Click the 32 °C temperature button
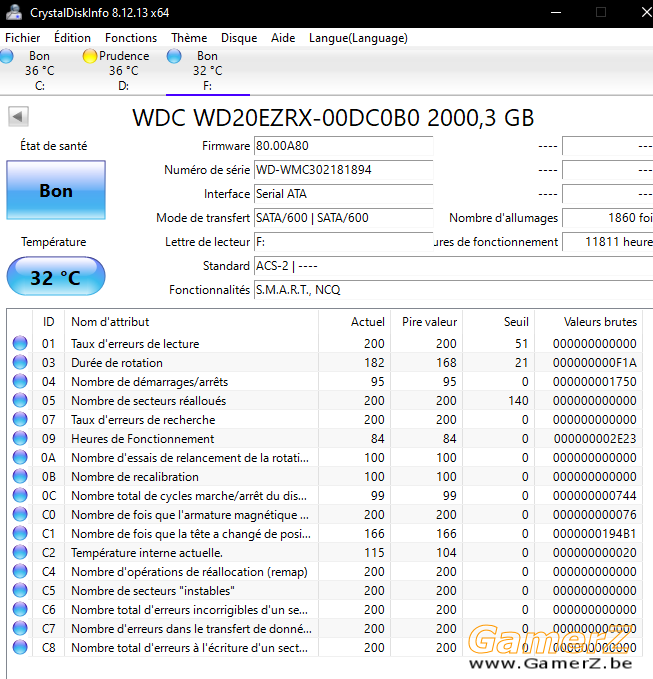653x679 pixels. 56,277
